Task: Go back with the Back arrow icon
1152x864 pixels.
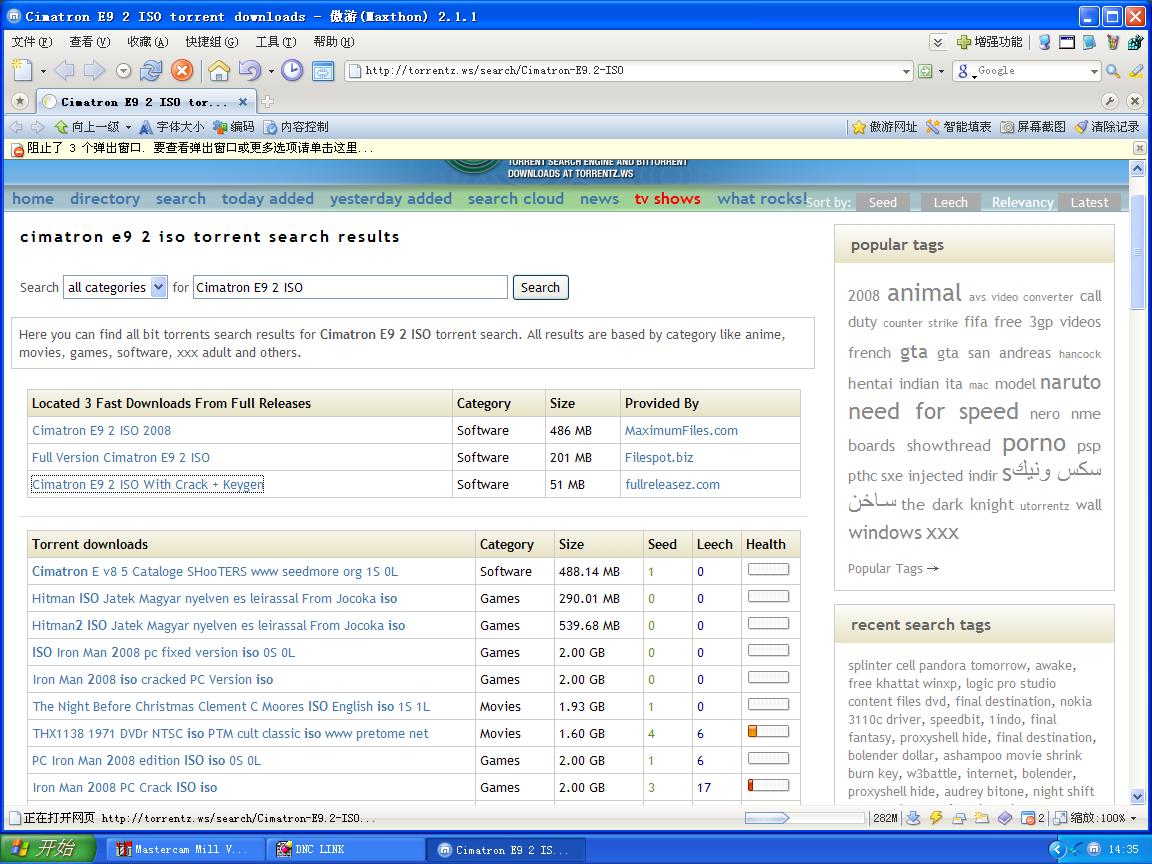Action: [x=65, y=71]
